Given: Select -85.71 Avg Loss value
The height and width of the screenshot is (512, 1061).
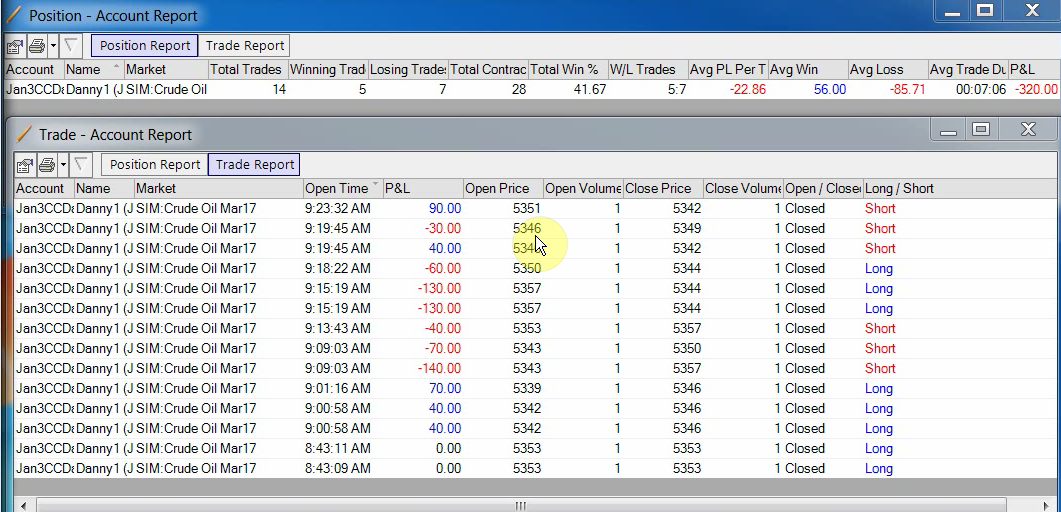Looking at the screenshot, I should coord(907,89).
